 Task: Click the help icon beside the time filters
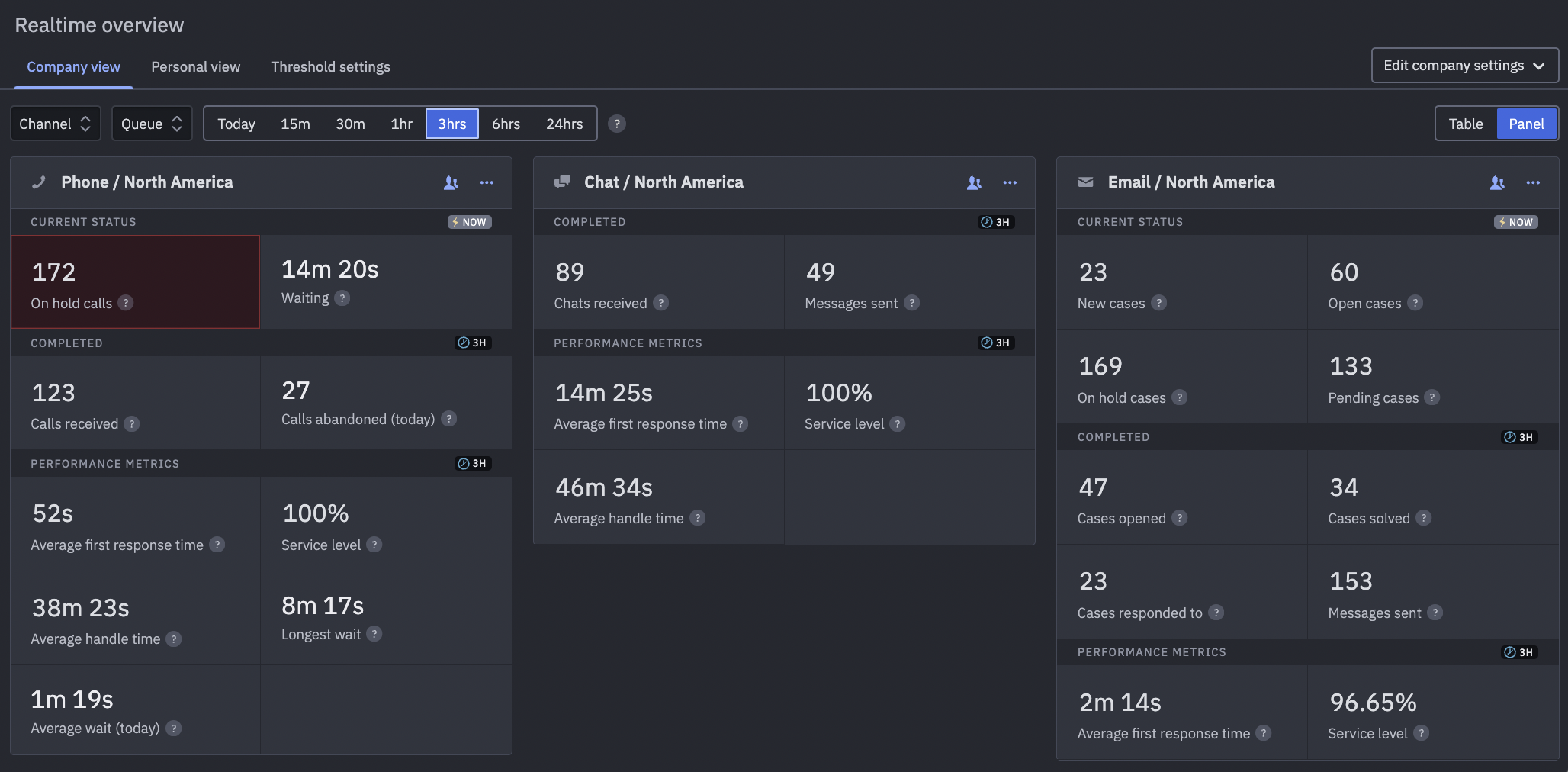(616, 123)
